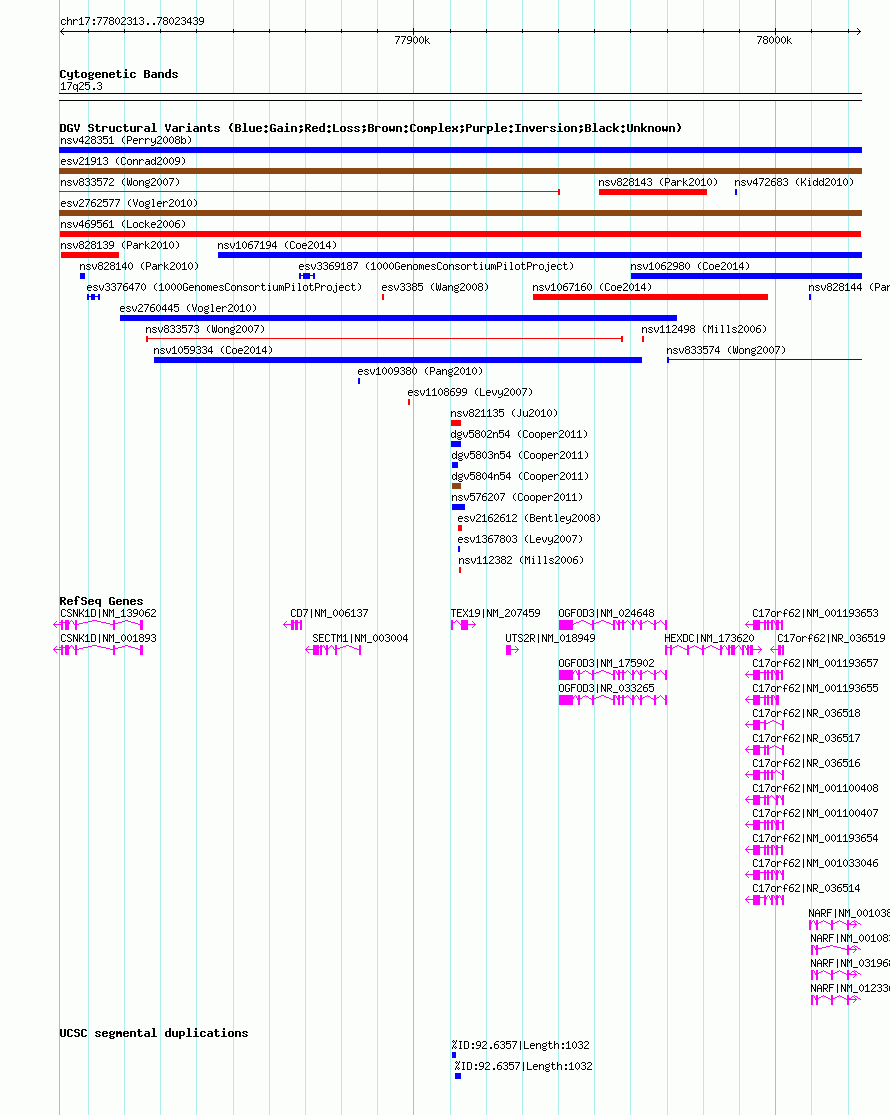Open C17orf62|NM_001193657 gene label
Screen dimensions: 890x1115
815,663
